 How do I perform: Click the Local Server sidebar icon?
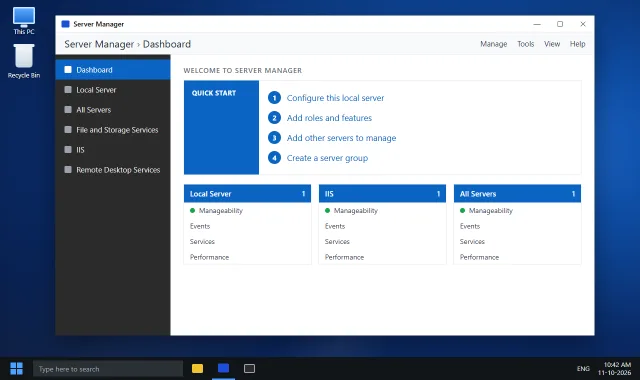click(68, 90)
